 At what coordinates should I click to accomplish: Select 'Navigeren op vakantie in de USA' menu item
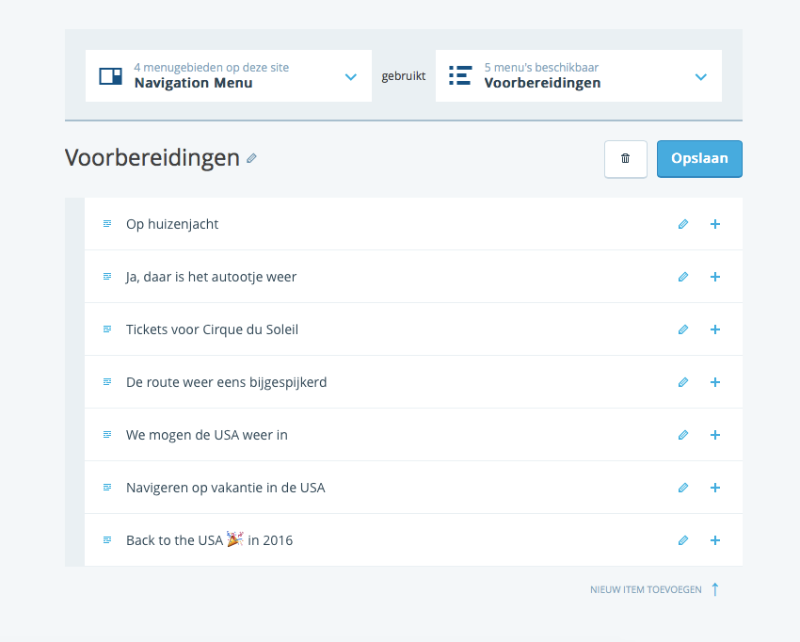225,488
